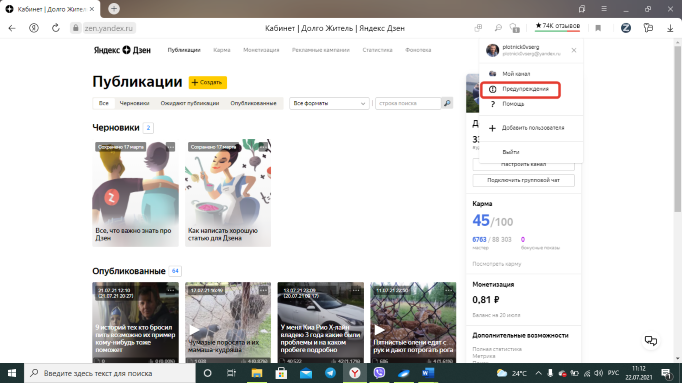The height and width of the screenshot is (383, 682).
Task: Open Статистика navigation item
Action: coord(378,50)
